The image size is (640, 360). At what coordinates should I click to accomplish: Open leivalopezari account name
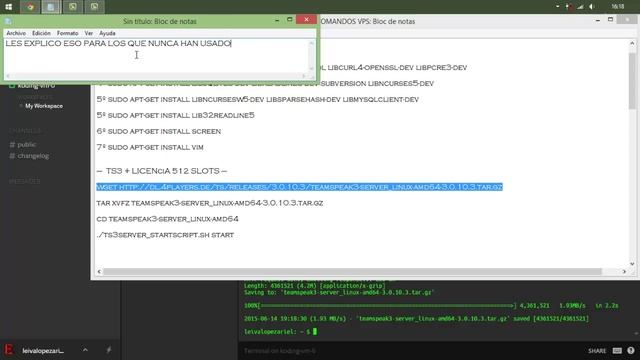coord(43,351)
